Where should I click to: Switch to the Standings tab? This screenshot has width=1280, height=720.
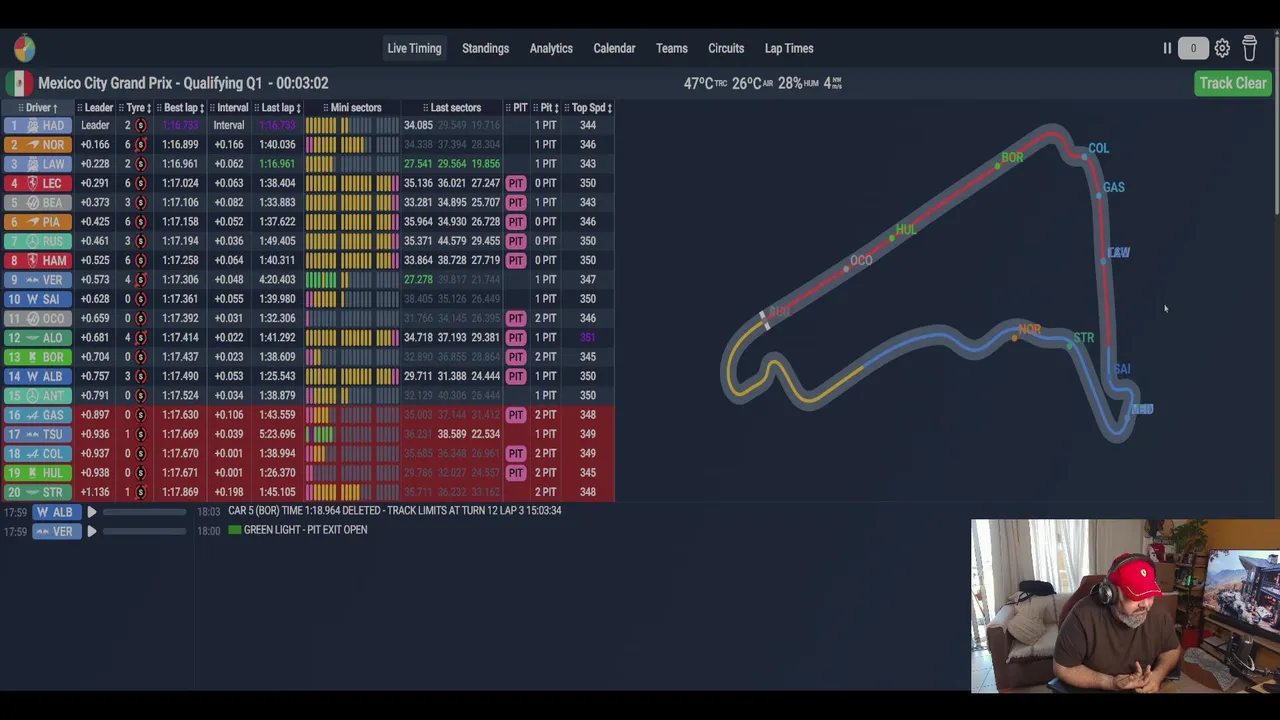(x=485, y=48)
